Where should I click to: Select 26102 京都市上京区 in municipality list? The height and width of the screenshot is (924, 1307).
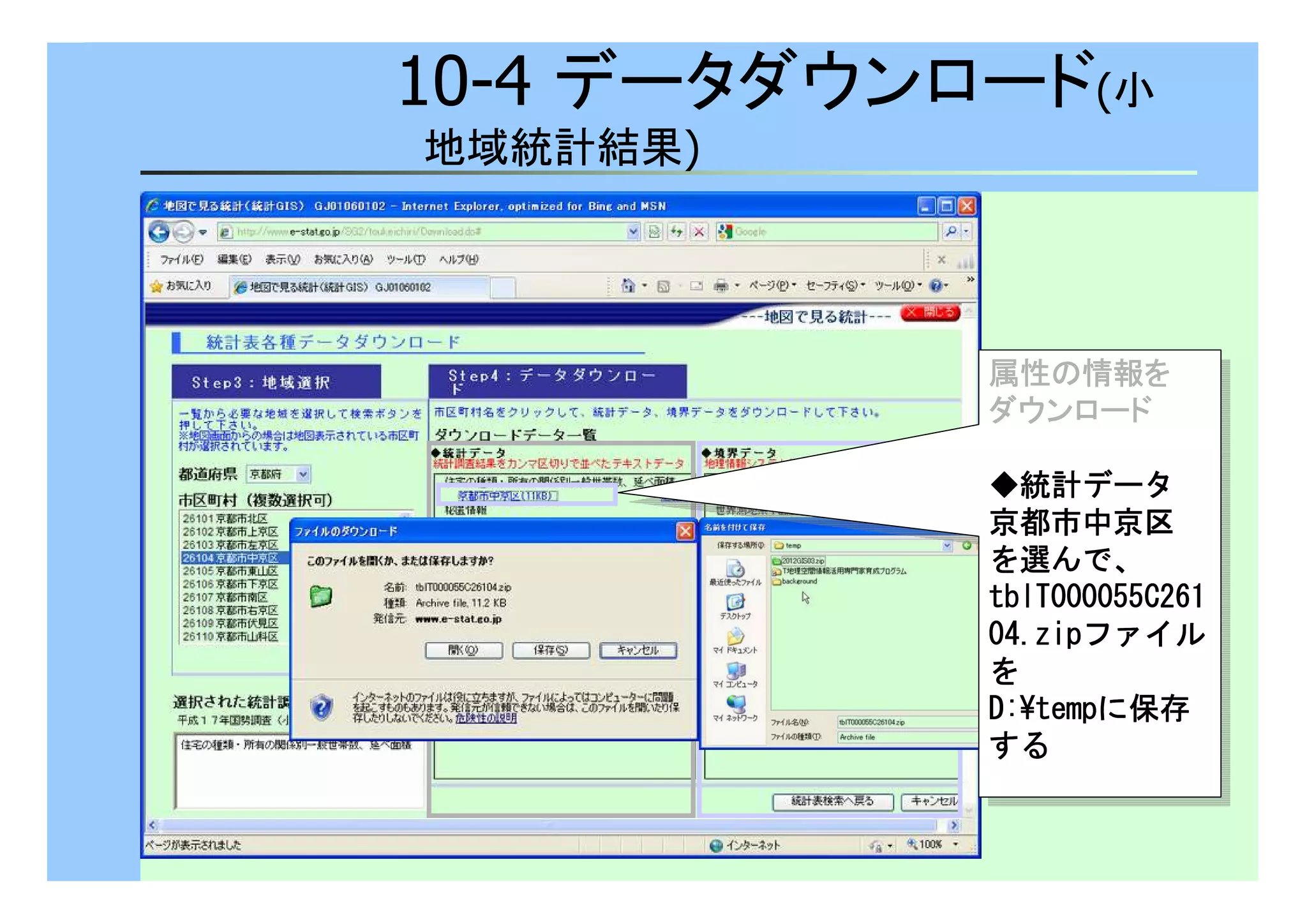(230, 532)
